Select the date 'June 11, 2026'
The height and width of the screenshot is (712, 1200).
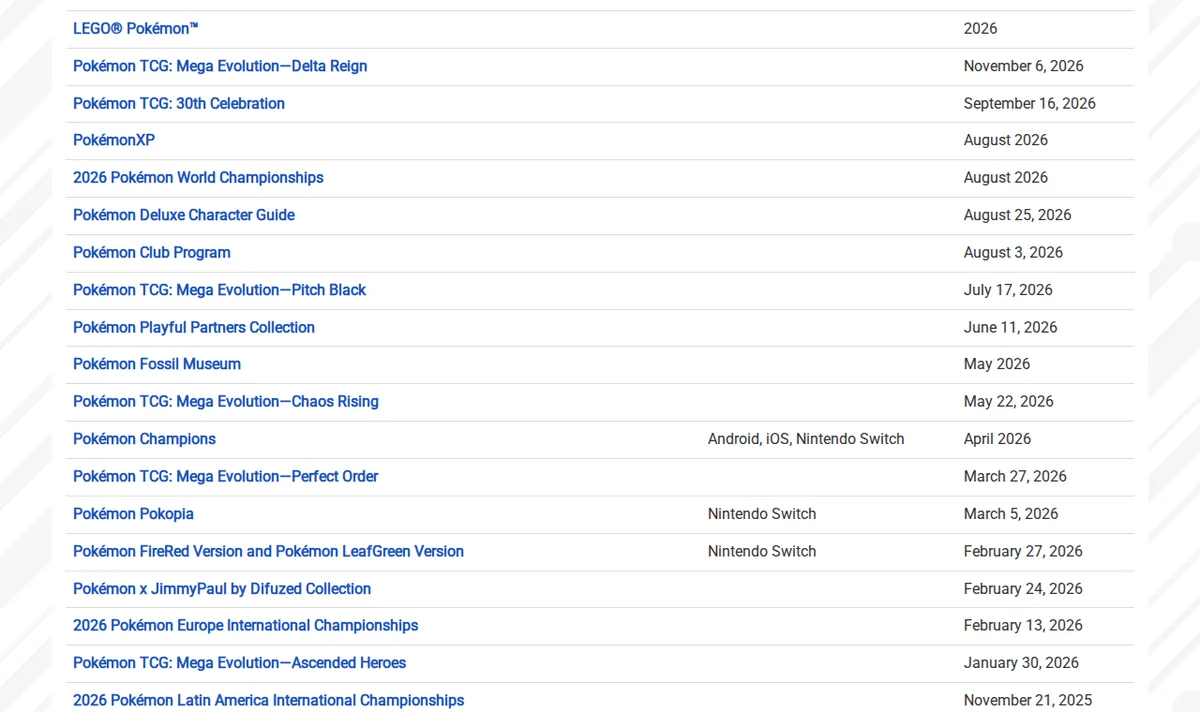pos(1010,327)
